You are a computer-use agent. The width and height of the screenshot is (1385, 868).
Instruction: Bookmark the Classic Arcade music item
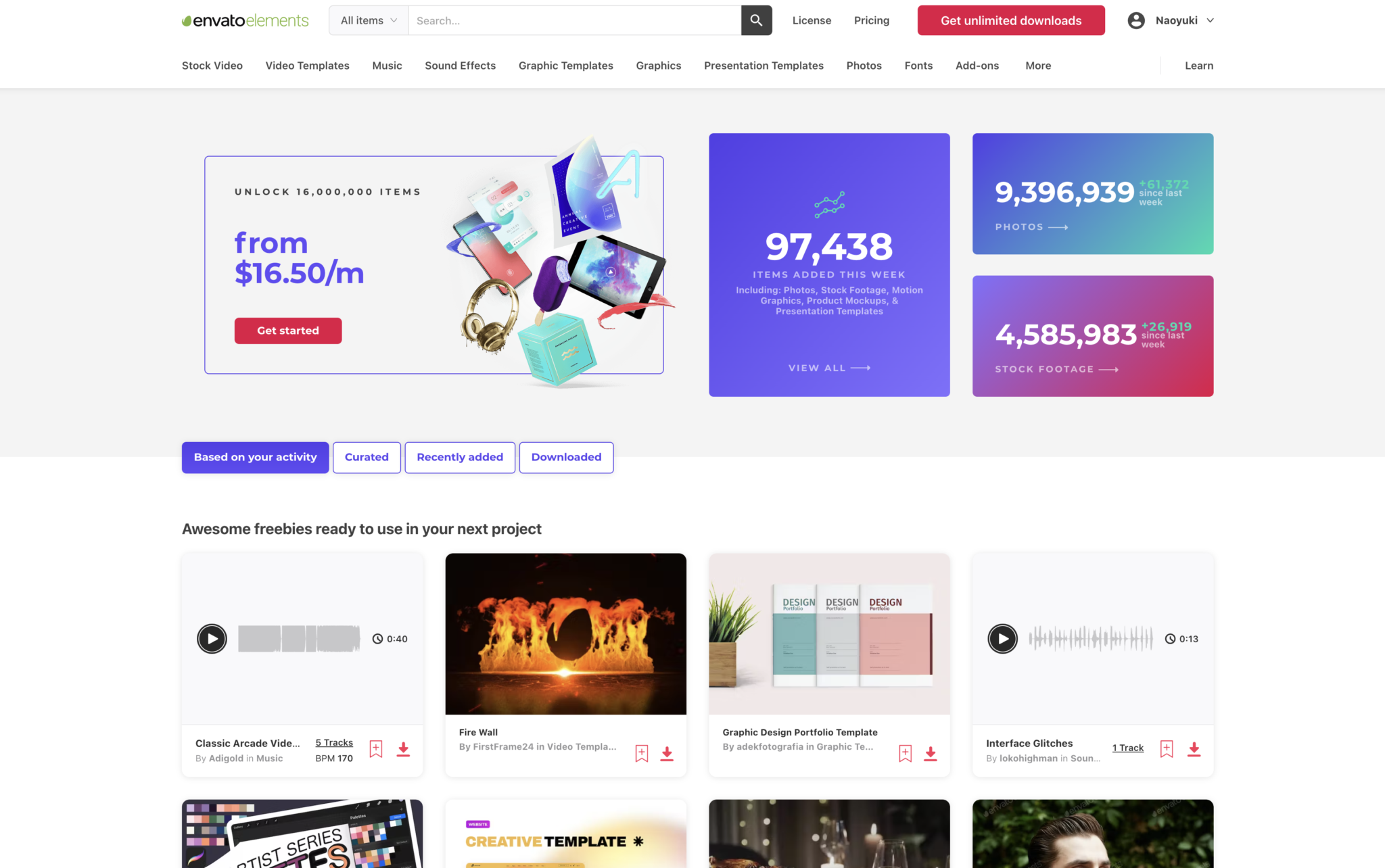376,749
